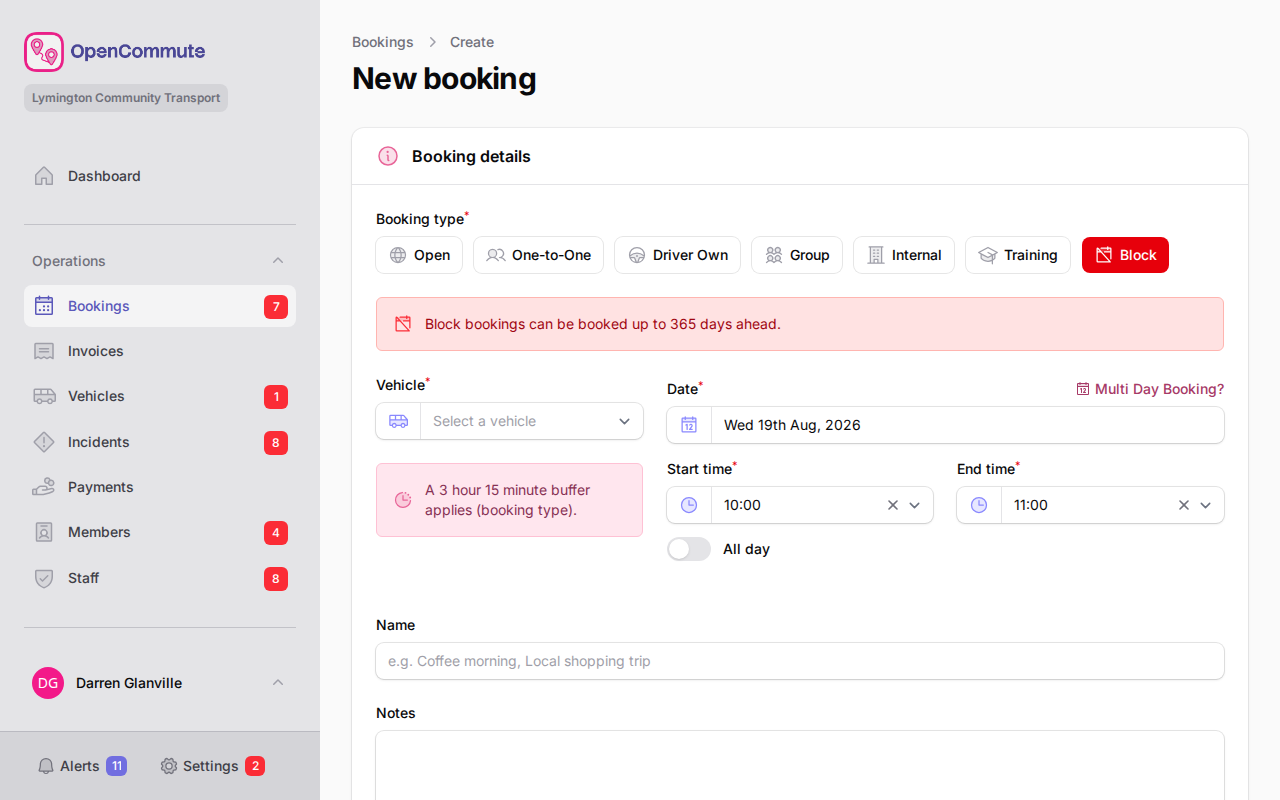Image resolution: width=1280 pixels, height=800 pixels.
Task: Click the clock icon in End time field
Action: 979,505
